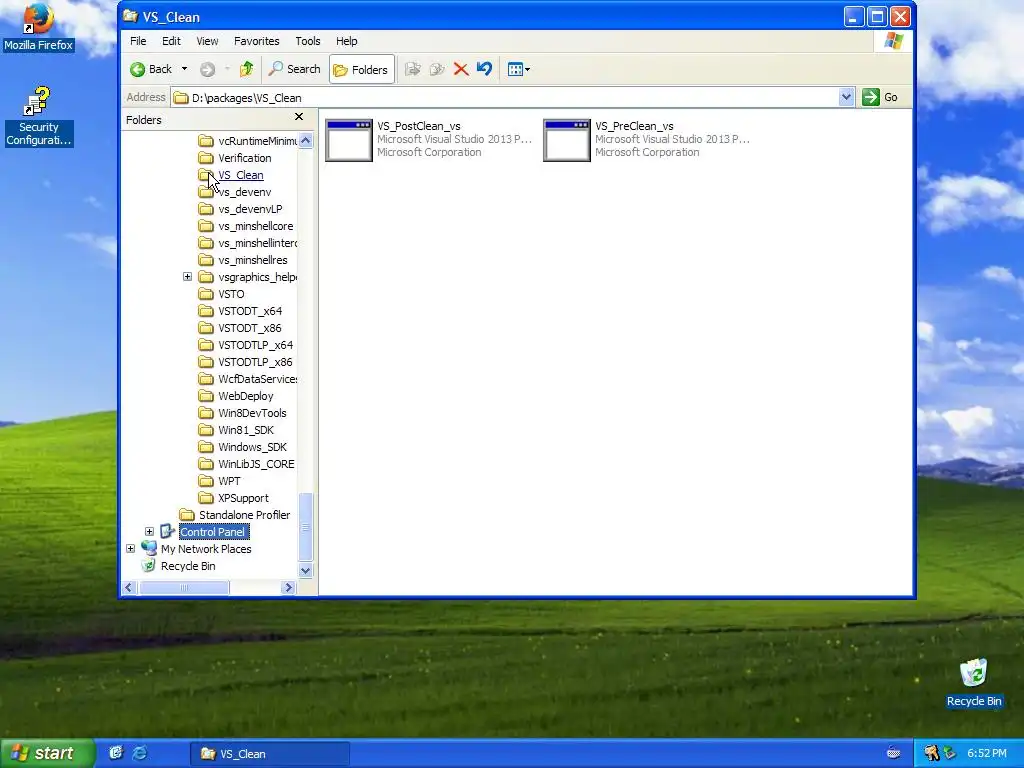This screenshot has height=768, width=1024.
Task: Click the Security Configuration desktop shortcut
Action: (x=38, y=118)
